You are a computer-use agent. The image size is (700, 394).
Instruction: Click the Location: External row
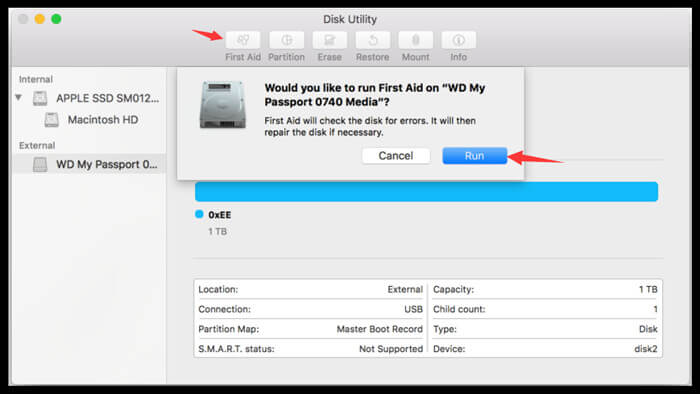(310, 289)
